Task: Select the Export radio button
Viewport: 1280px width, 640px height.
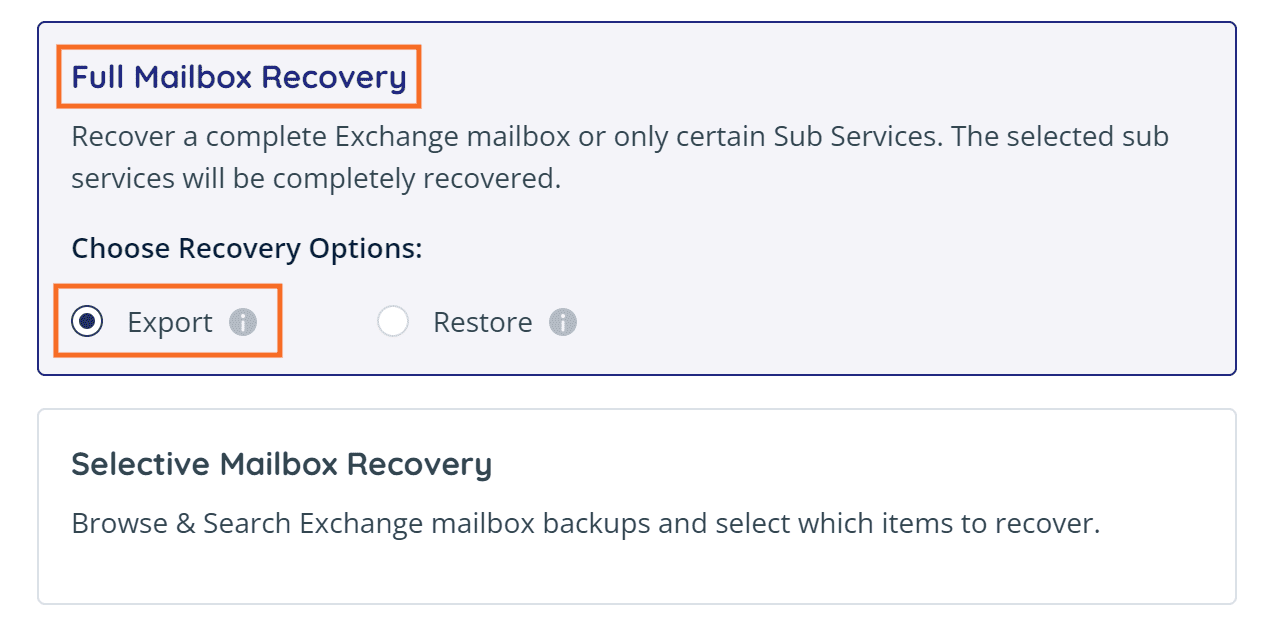Action: (x=88, y=322)
